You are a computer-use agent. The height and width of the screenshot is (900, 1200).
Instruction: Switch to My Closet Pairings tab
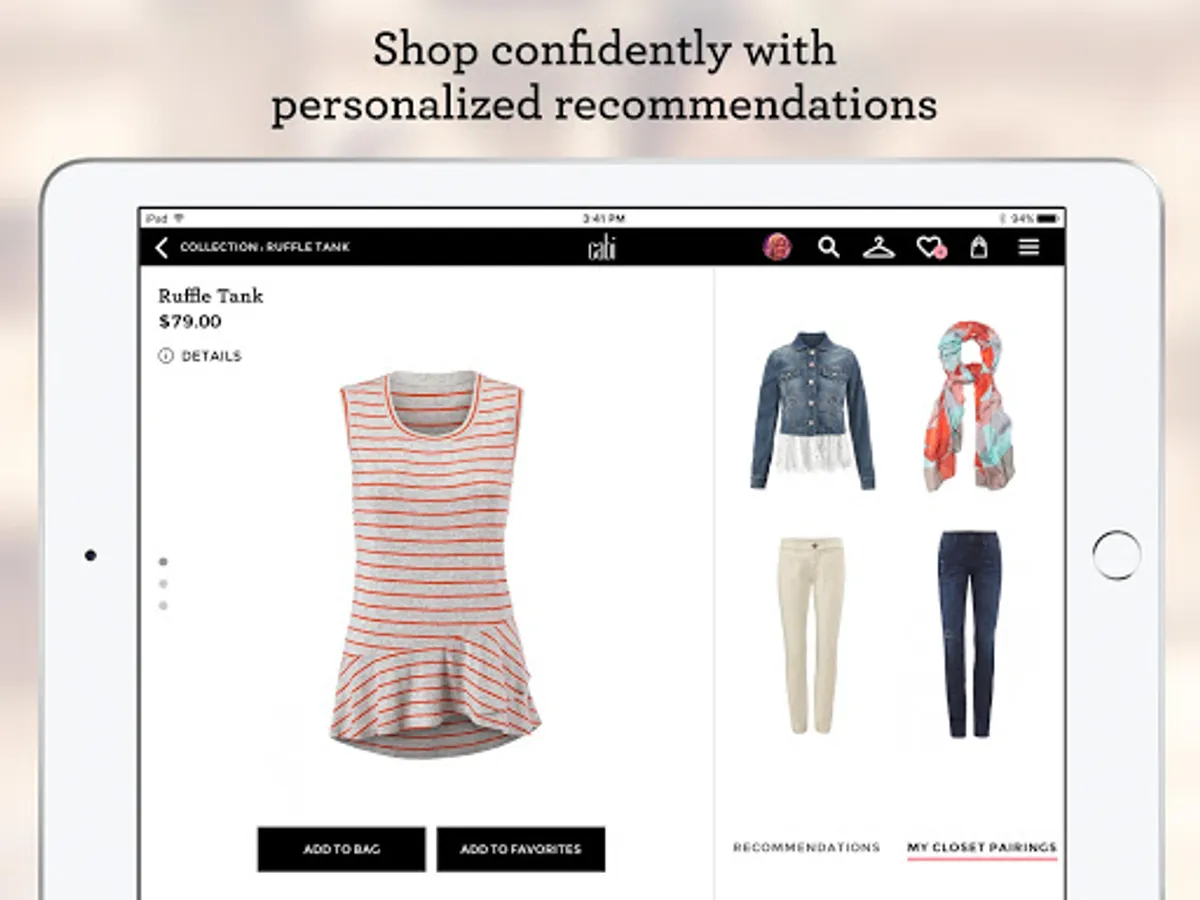(x=982, y=848)
